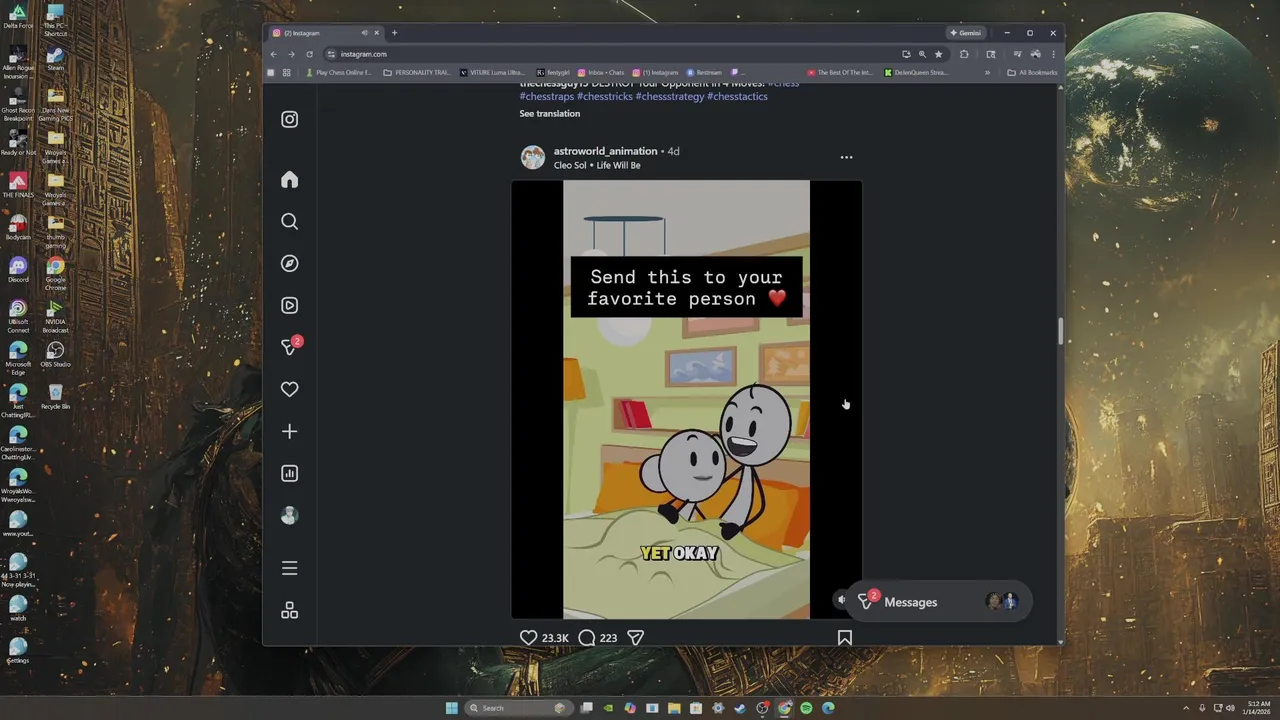Open more options for astroworld_animation post
The width and height of the screenshot is (1280, 720).
846,157
